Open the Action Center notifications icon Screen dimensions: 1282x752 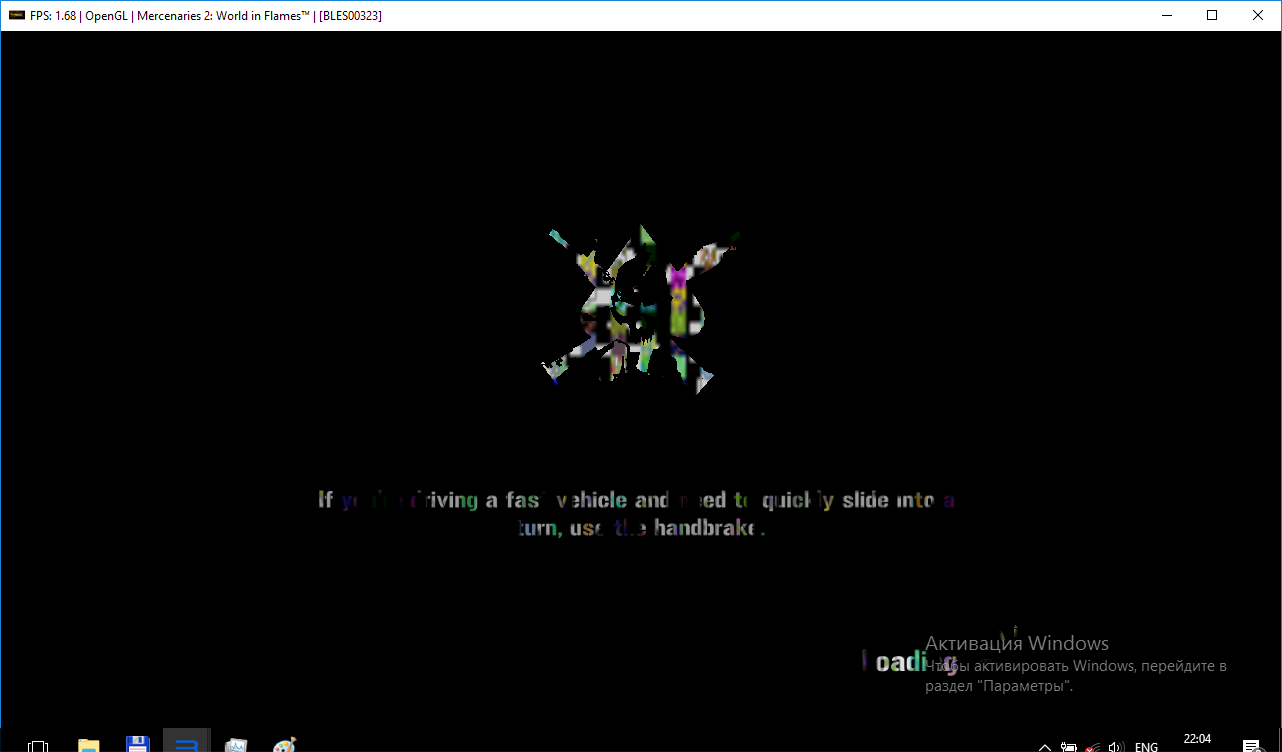1251,746
